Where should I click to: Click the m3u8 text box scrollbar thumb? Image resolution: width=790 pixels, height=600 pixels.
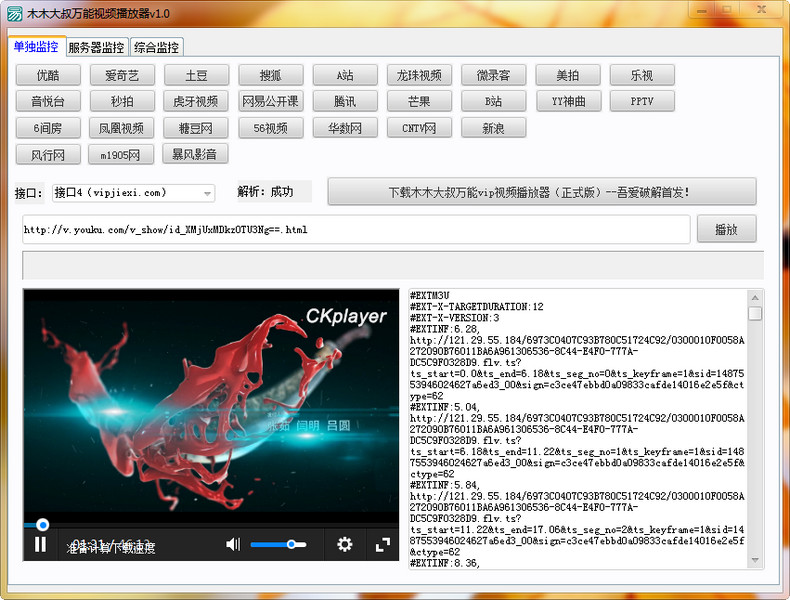pos(755,313)
